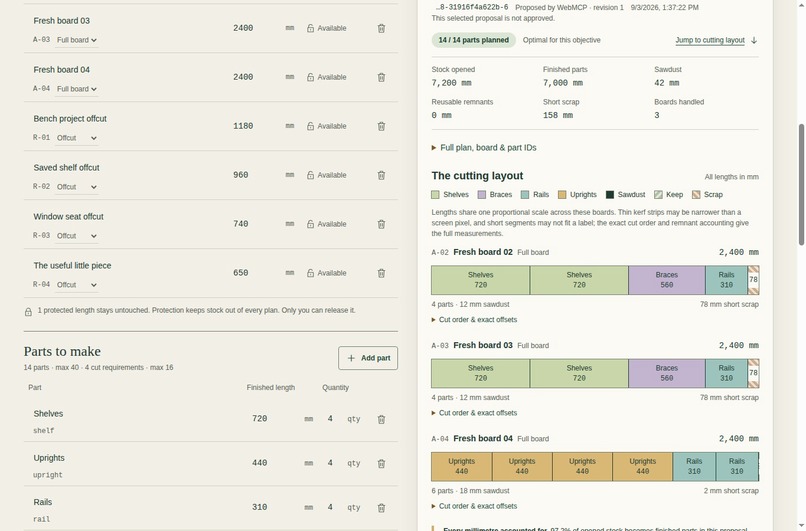
Task: Open the Full board dropdown for board A-03
Action: [77, 40]
